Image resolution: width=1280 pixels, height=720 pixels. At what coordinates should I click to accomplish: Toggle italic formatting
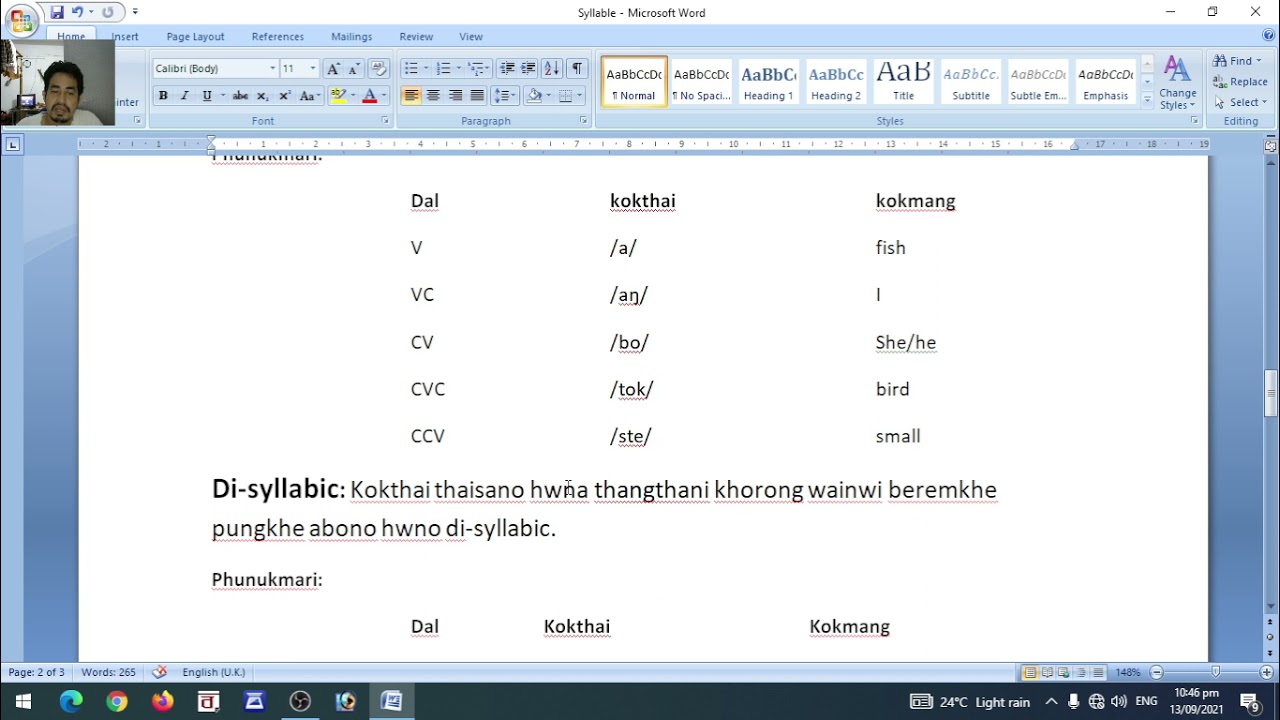[x=185, y=96]
